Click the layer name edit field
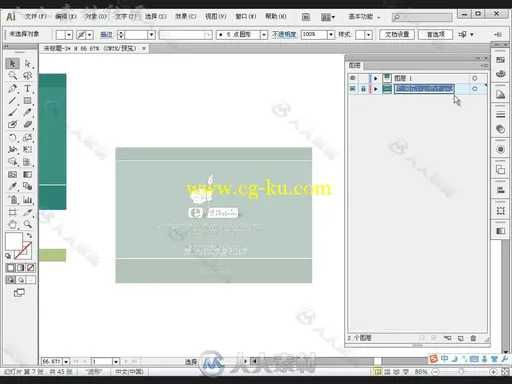This screenshot has height=384, width=512. point(424,89)
